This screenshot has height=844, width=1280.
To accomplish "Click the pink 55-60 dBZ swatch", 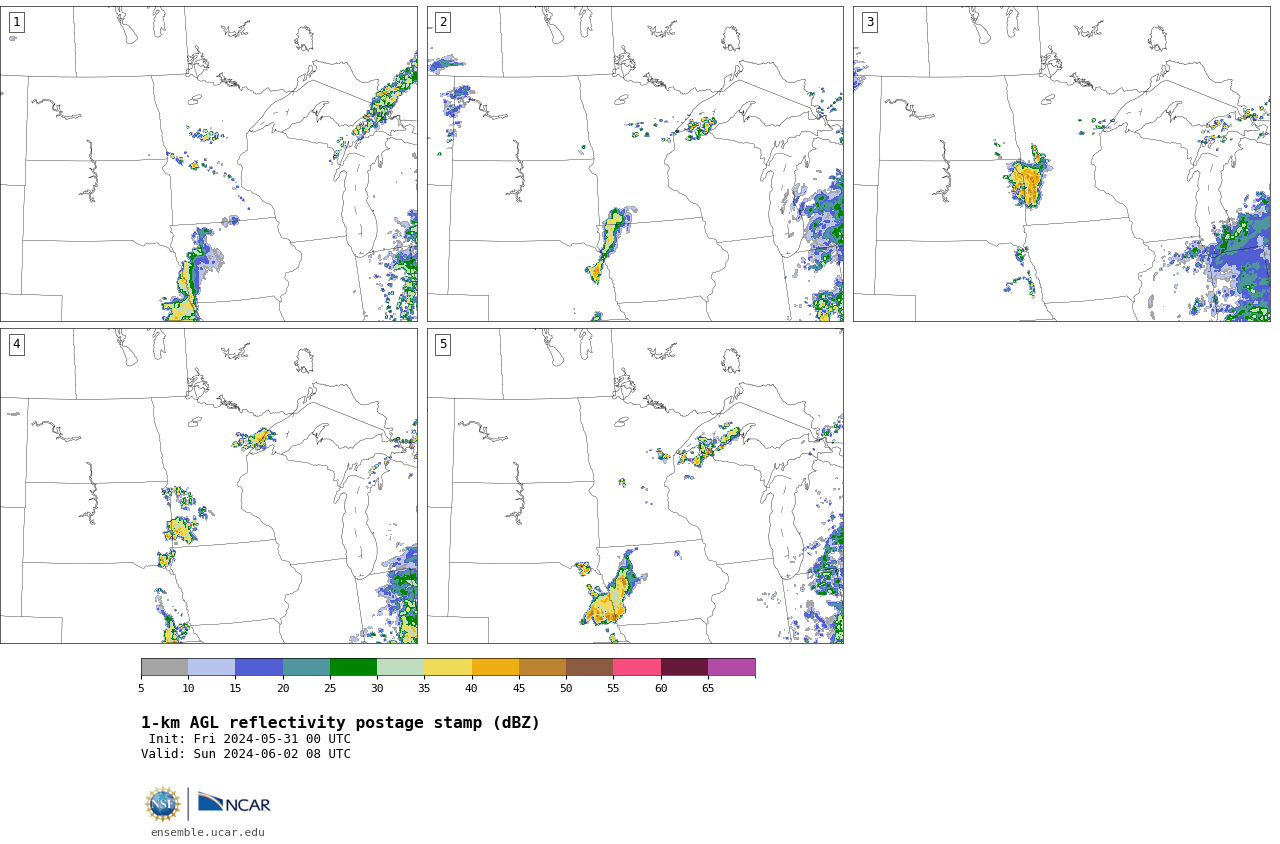I will [x=637, y=667].
